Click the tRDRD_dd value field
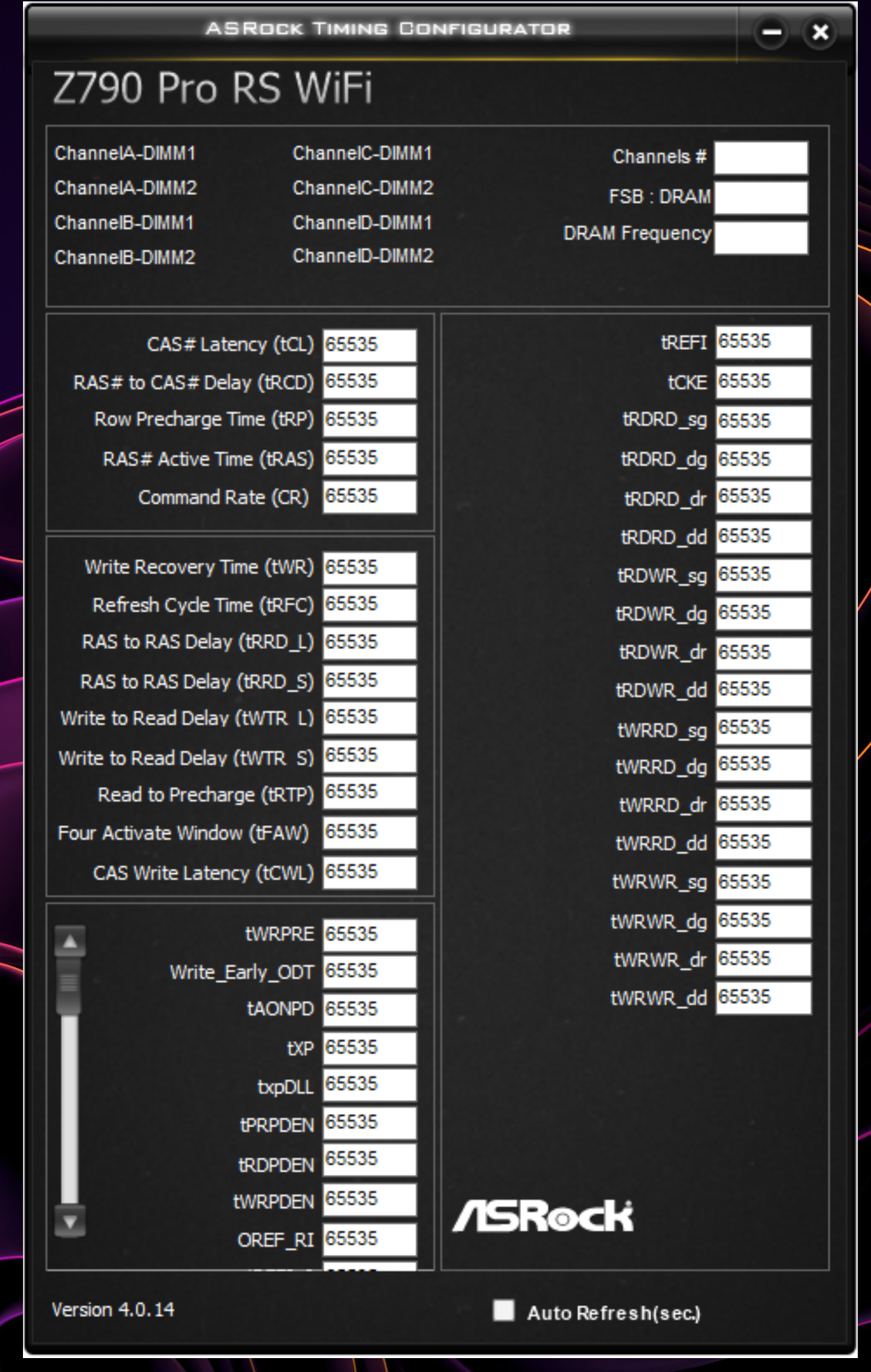Viewport: 871px width, 1372px height. point(764,538)
